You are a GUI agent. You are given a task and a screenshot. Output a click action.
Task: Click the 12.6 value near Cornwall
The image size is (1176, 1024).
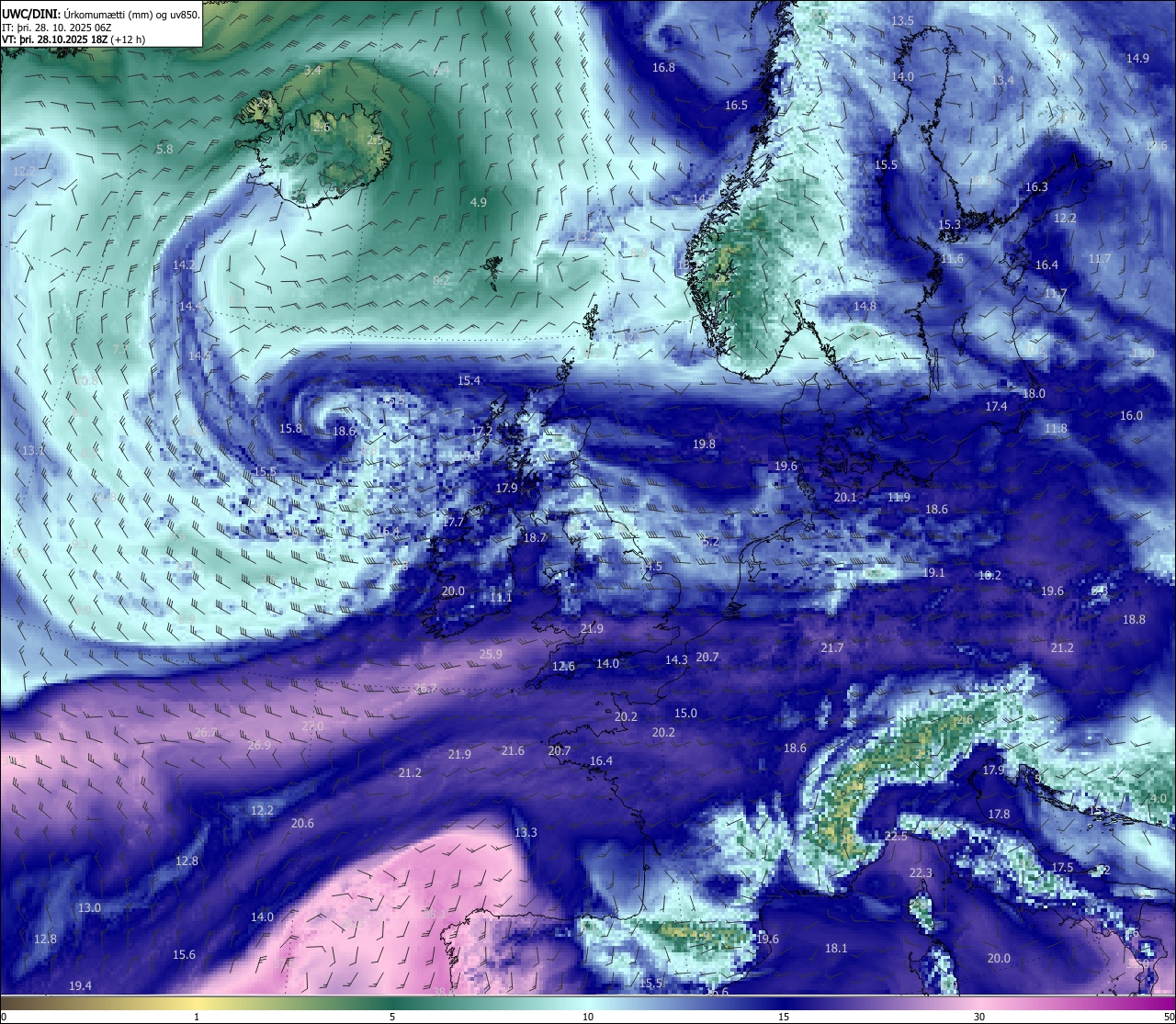pos(563,667)
